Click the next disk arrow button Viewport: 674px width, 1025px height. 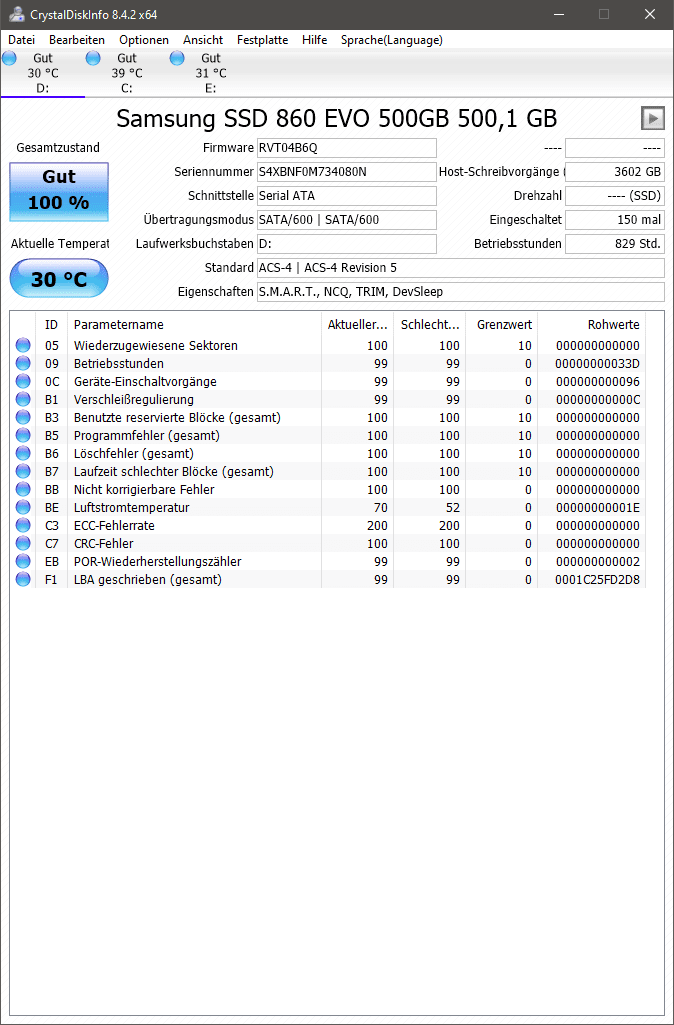tap(652, 118)
